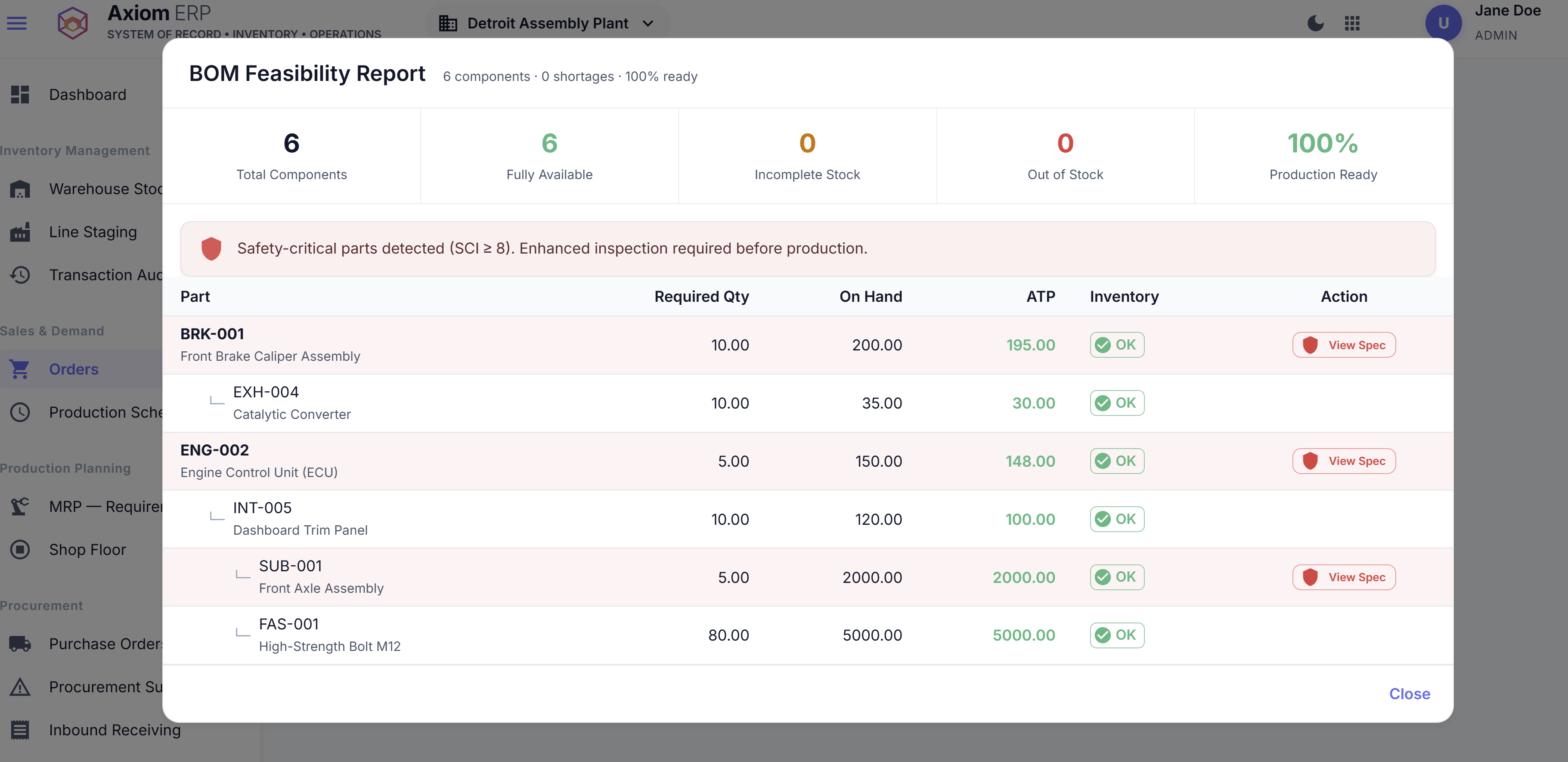Click the Inbound Receiving list icon
Viewport: 1568px width, 762px height.
pyautogui.click(x=20, y=730)
